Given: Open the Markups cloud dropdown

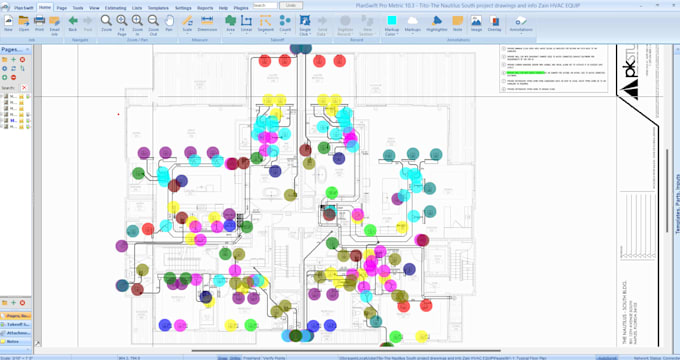Looking at the screenshot, I should (x=412, y=33).
